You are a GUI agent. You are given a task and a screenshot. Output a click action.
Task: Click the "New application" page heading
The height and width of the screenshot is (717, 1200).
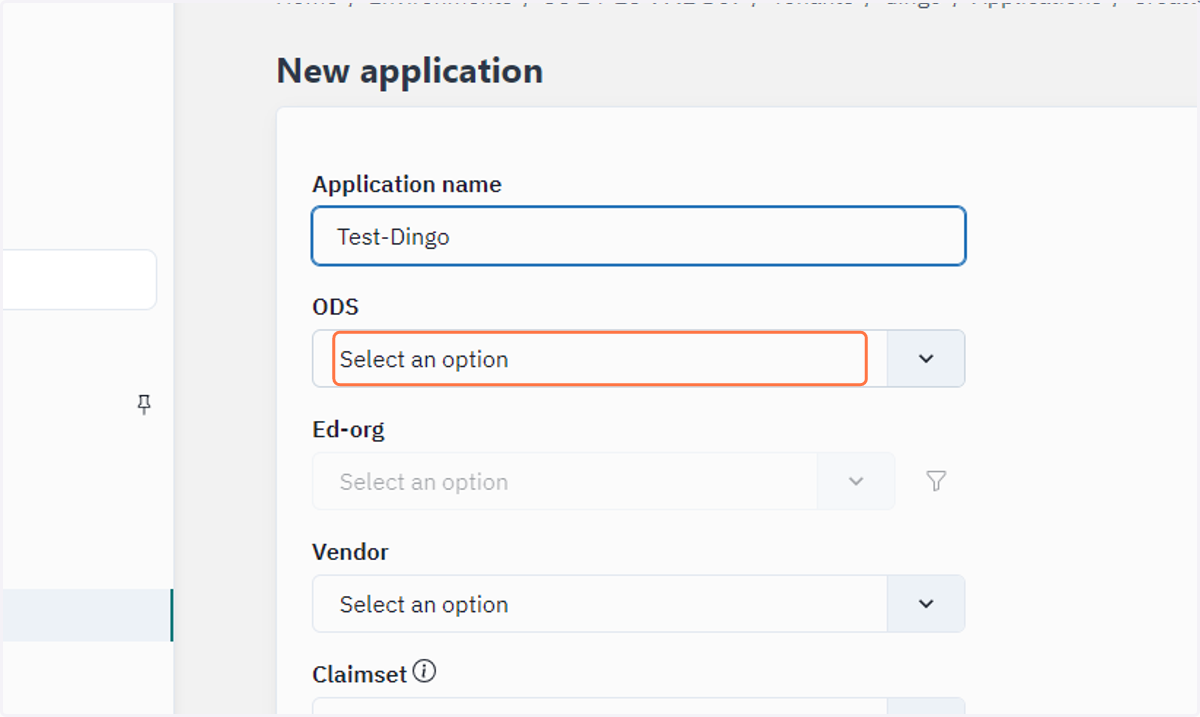click(410, 71)
